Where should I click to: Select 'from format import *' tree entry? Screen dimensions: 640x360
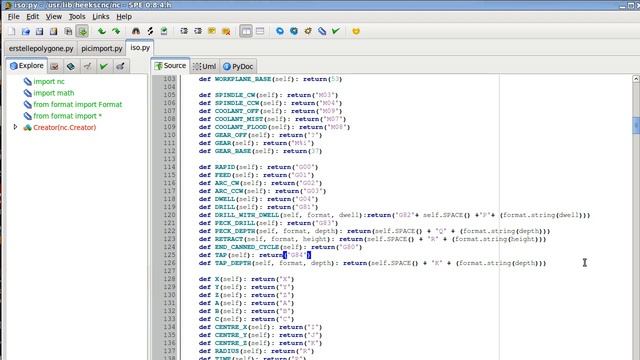(x=67, y=116)
